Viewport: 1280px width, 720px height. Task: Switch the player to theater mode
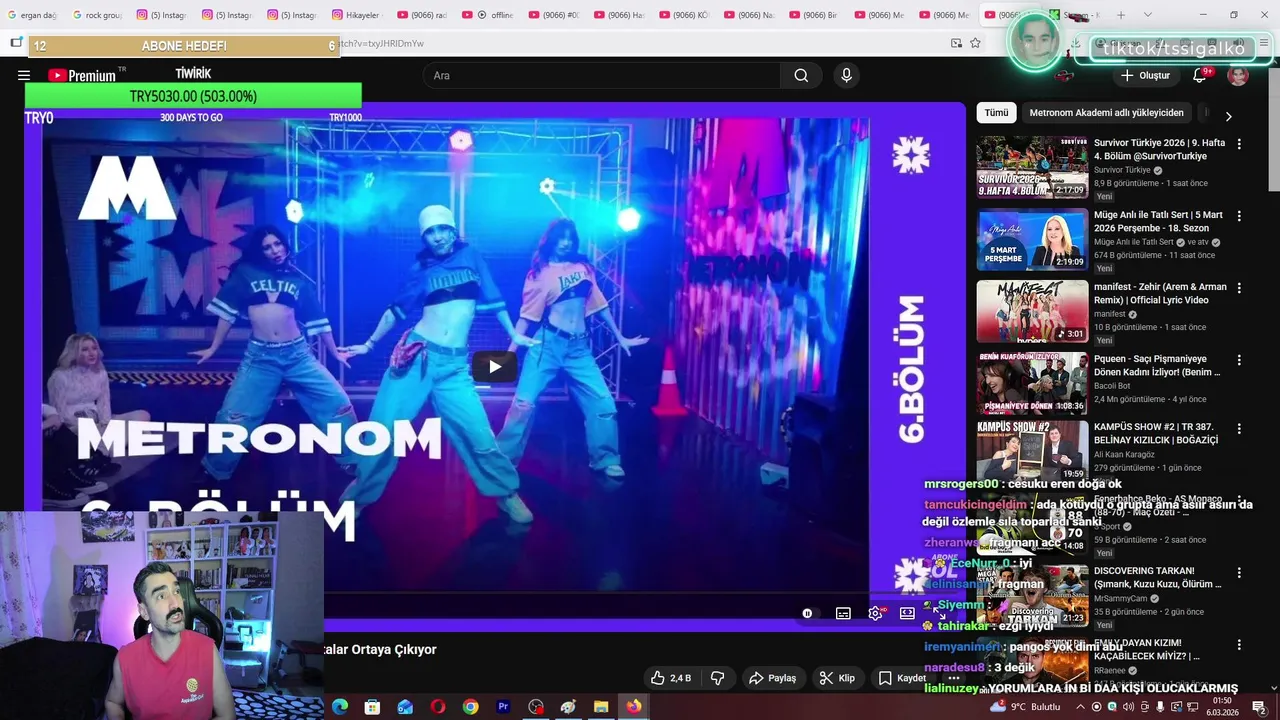(907, 613)
